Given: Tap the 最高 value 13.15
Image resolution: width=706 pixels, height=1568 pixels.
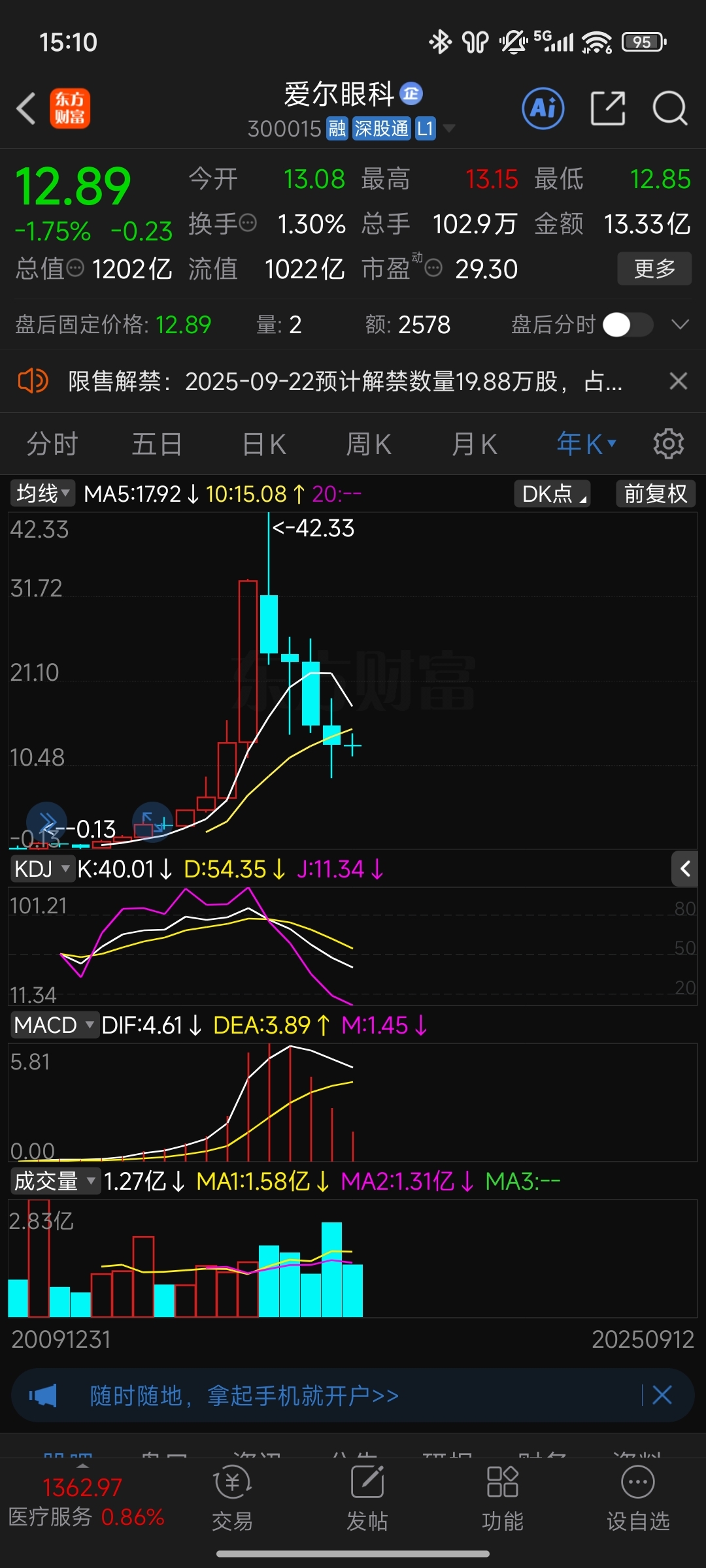Looking at the screenshot, I should 492,179.
